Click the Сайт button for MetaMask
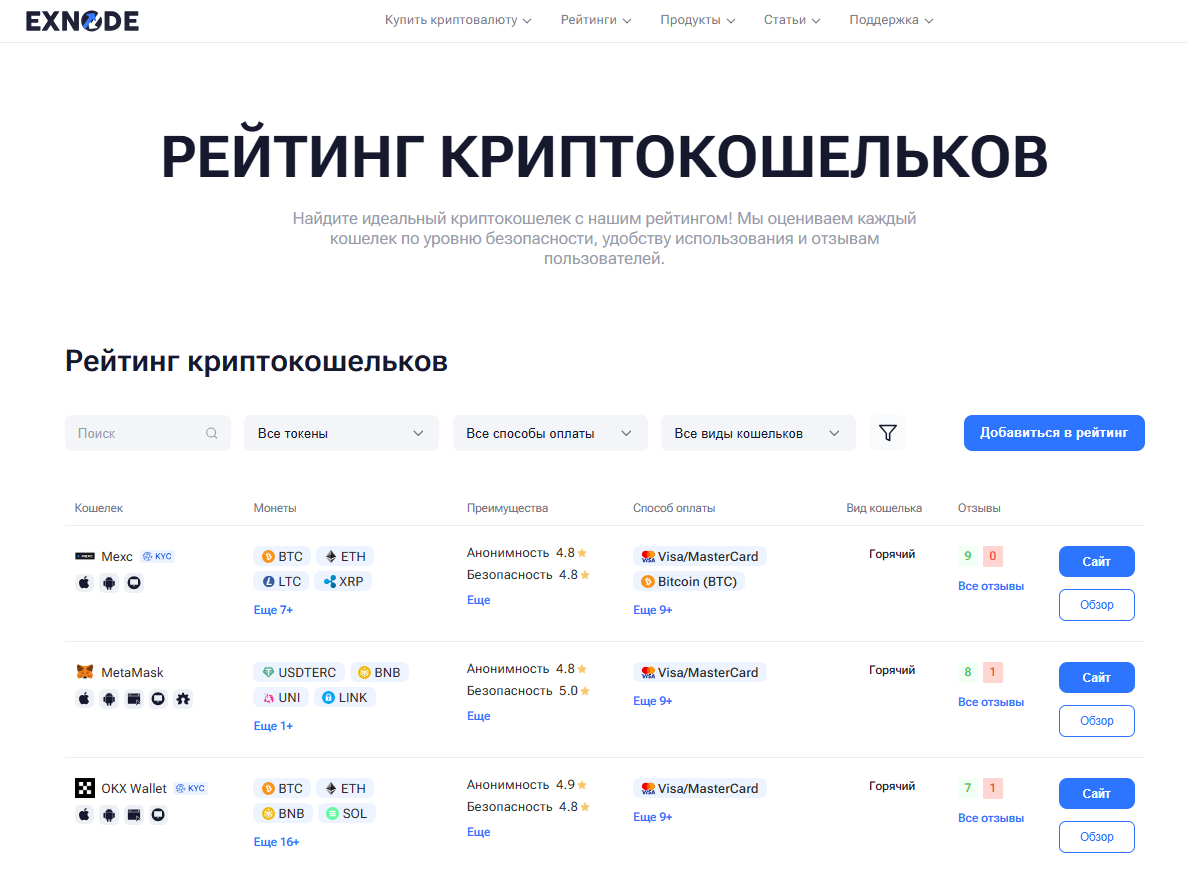 (1096, 677)
